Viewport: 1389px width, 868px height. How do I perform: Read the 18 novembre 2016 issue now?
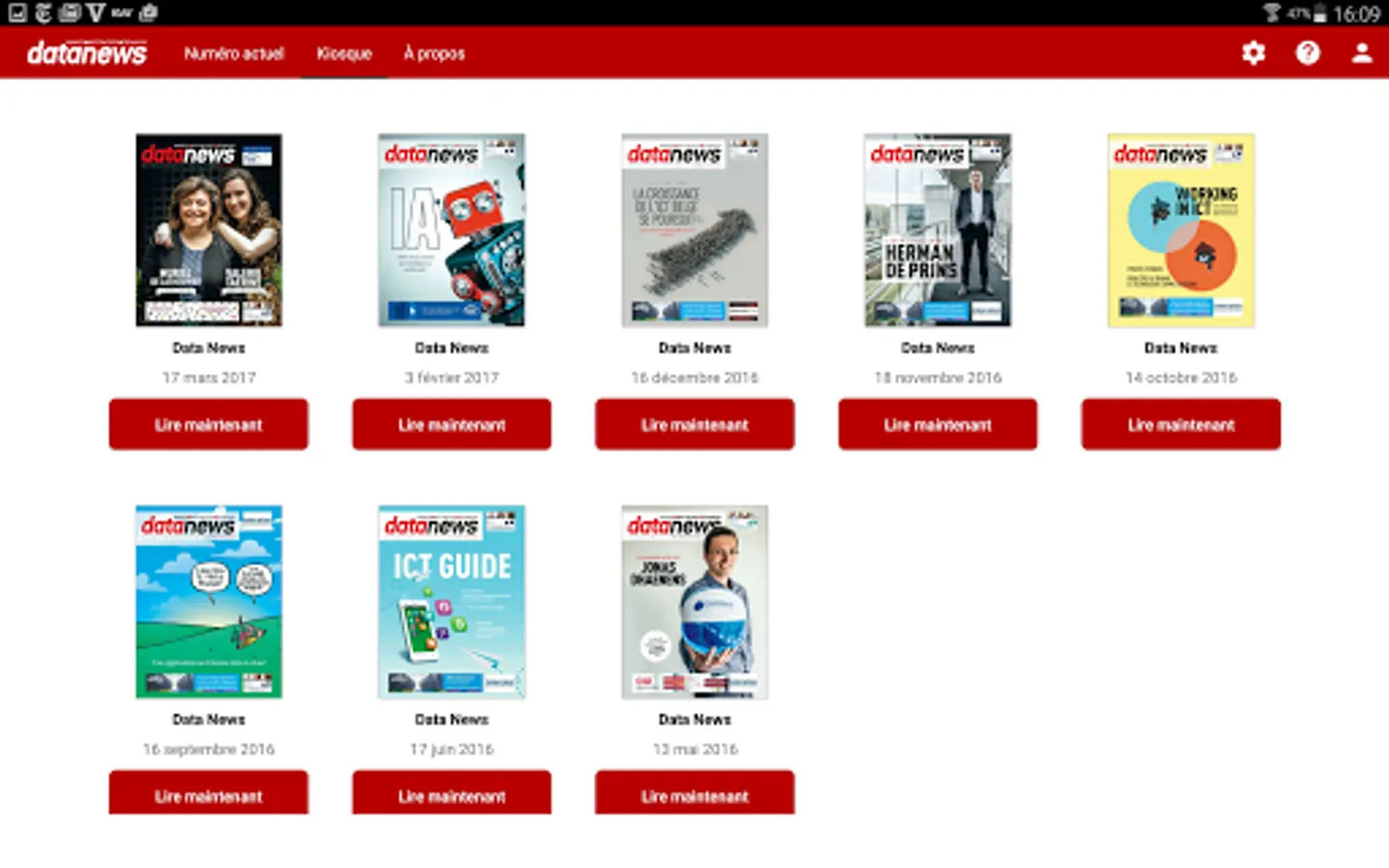pyautogui.click(x=938, y=424)
